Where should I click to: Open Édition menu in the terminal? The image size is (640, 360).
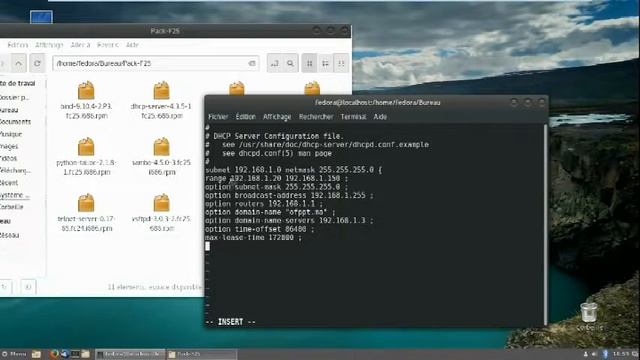(245, 117)
